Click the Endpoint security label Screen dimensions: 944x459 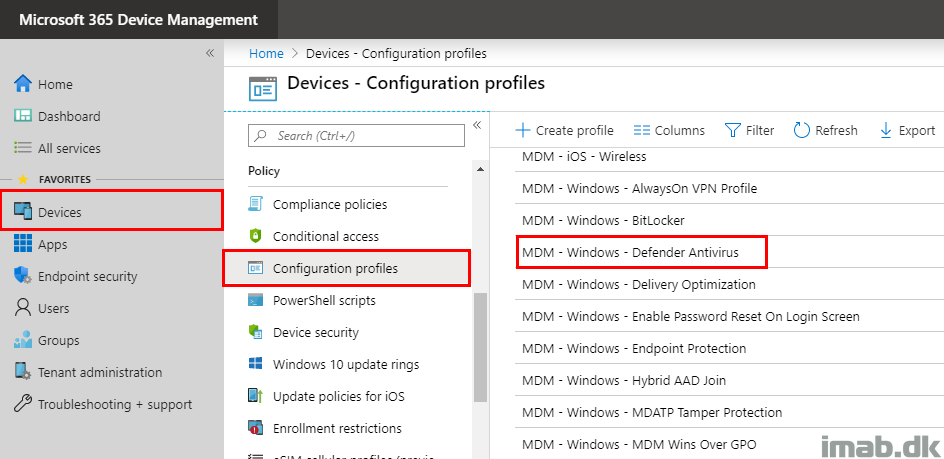click(x=87, y=276)
